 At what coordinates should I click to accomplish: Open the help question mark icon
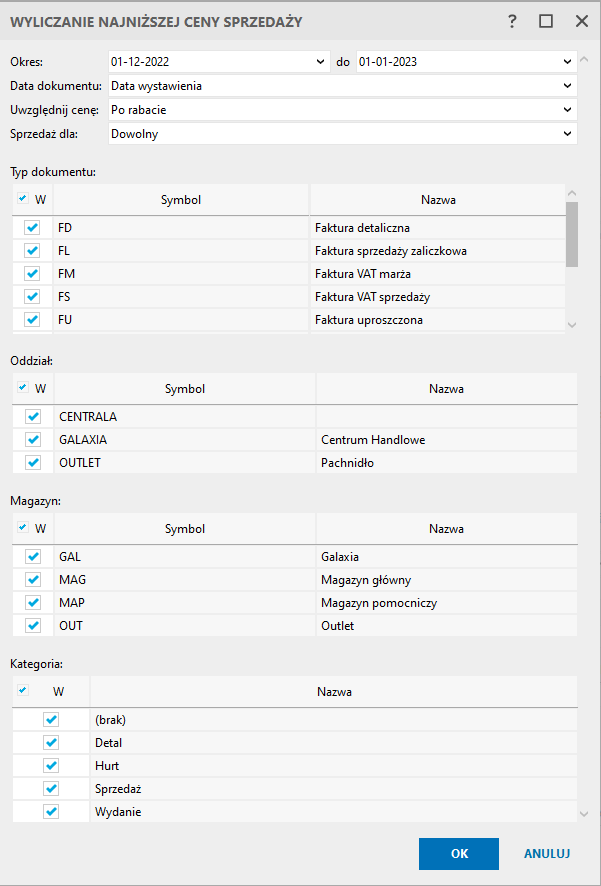[512, 22]
